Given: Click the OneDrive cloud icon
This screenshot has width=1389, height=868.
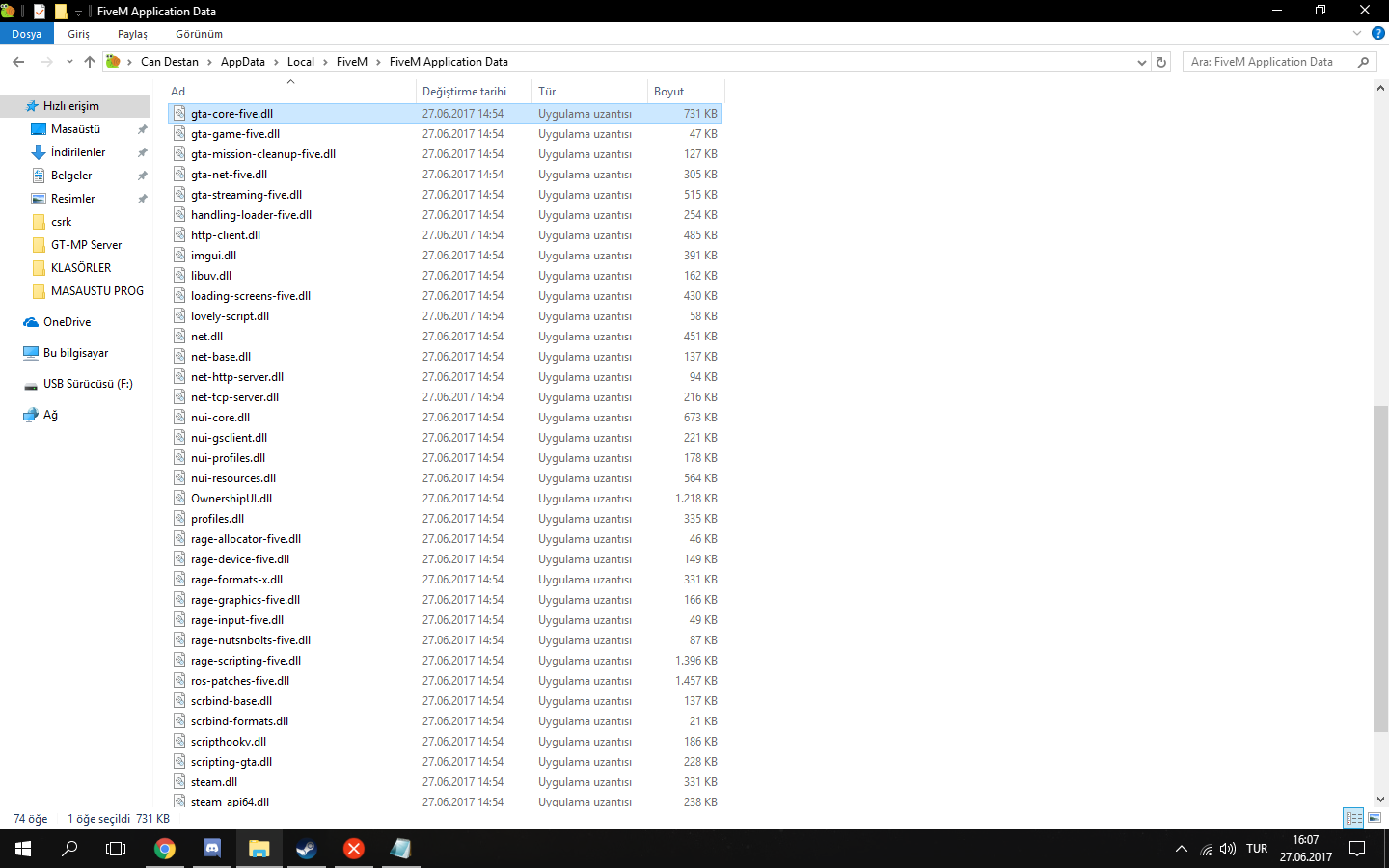Looking at the screenshot, I should click(x=31, y=322).
